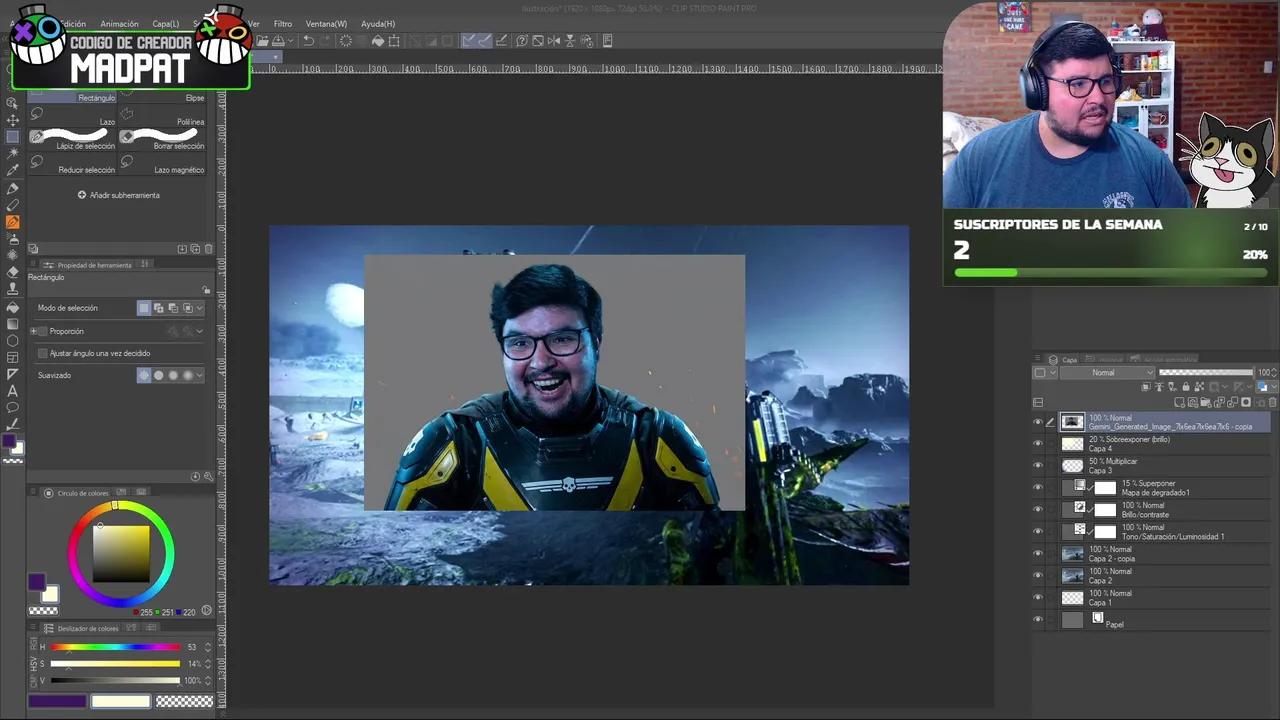Viewport: 1280px width, 720px height.
Task: Expand the Suavizado options arrow
Action: [x=200, y=375]
